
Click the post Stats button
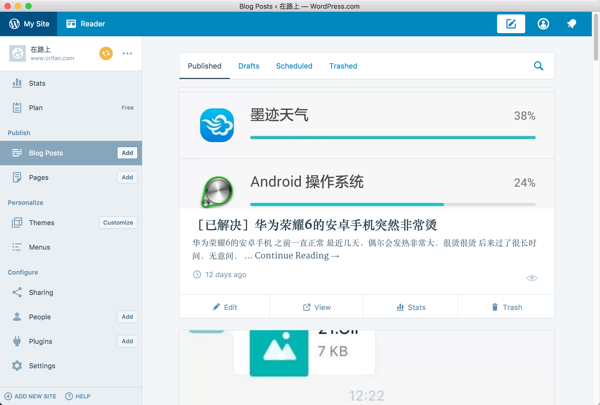[411, 307]
